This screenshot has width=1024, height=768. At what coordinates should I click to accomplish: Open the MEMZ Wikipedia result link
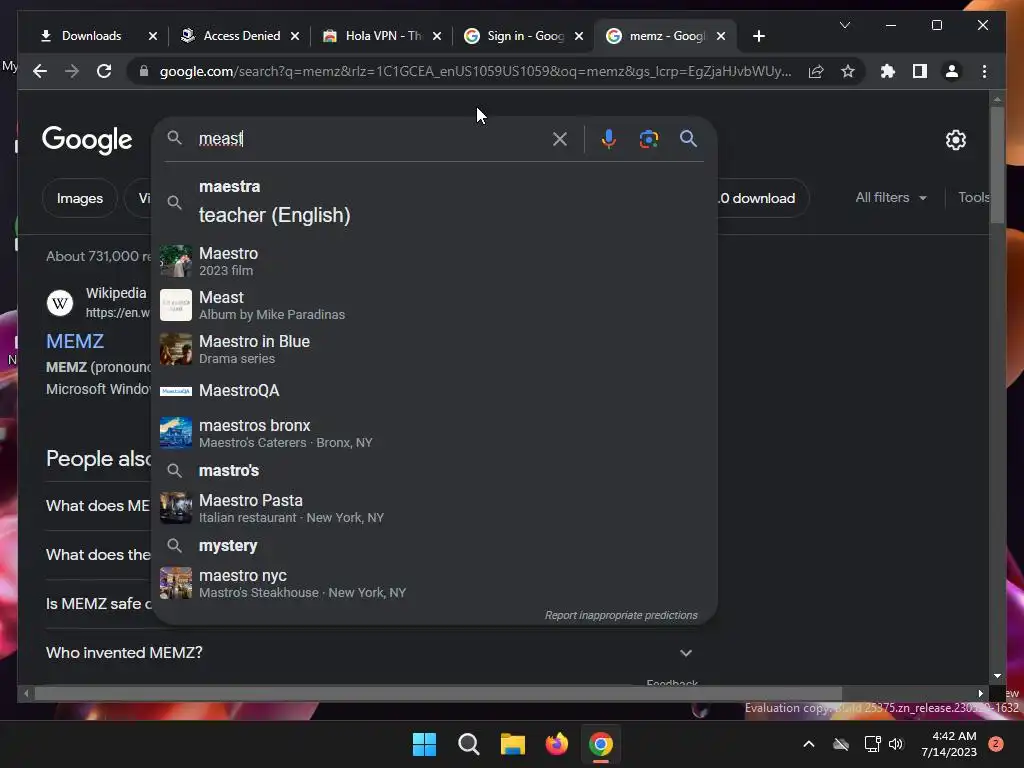74,341
